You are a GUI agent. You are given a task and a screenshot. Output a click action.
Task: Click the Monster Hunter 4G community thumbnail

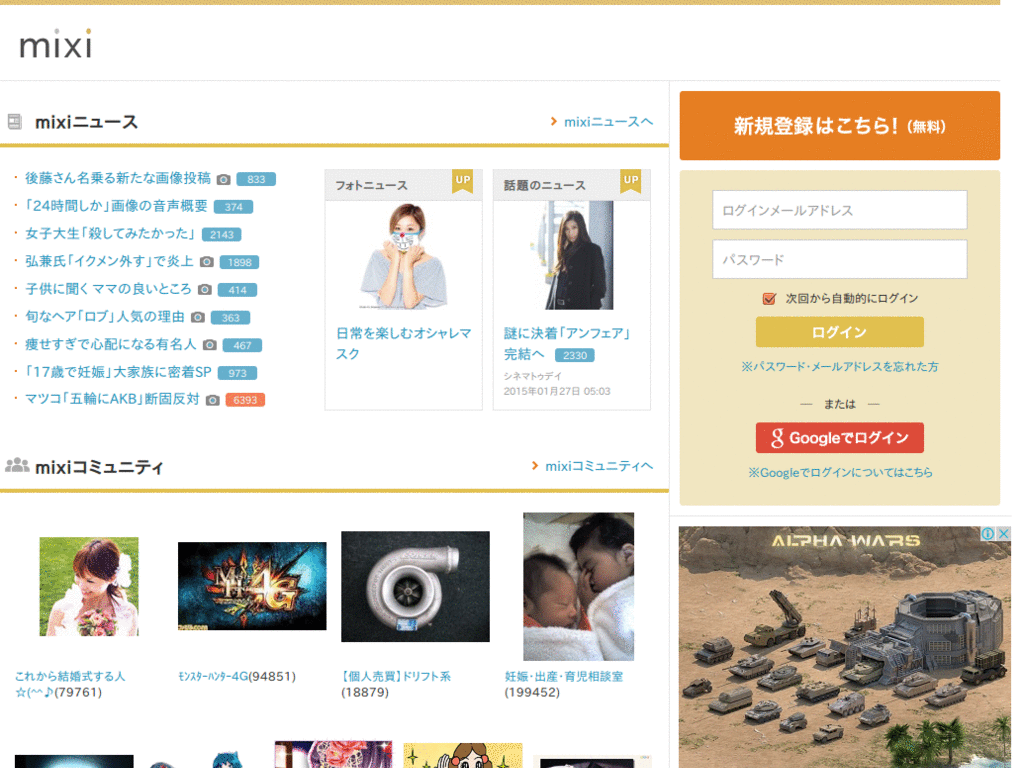(x=252, y=586)
